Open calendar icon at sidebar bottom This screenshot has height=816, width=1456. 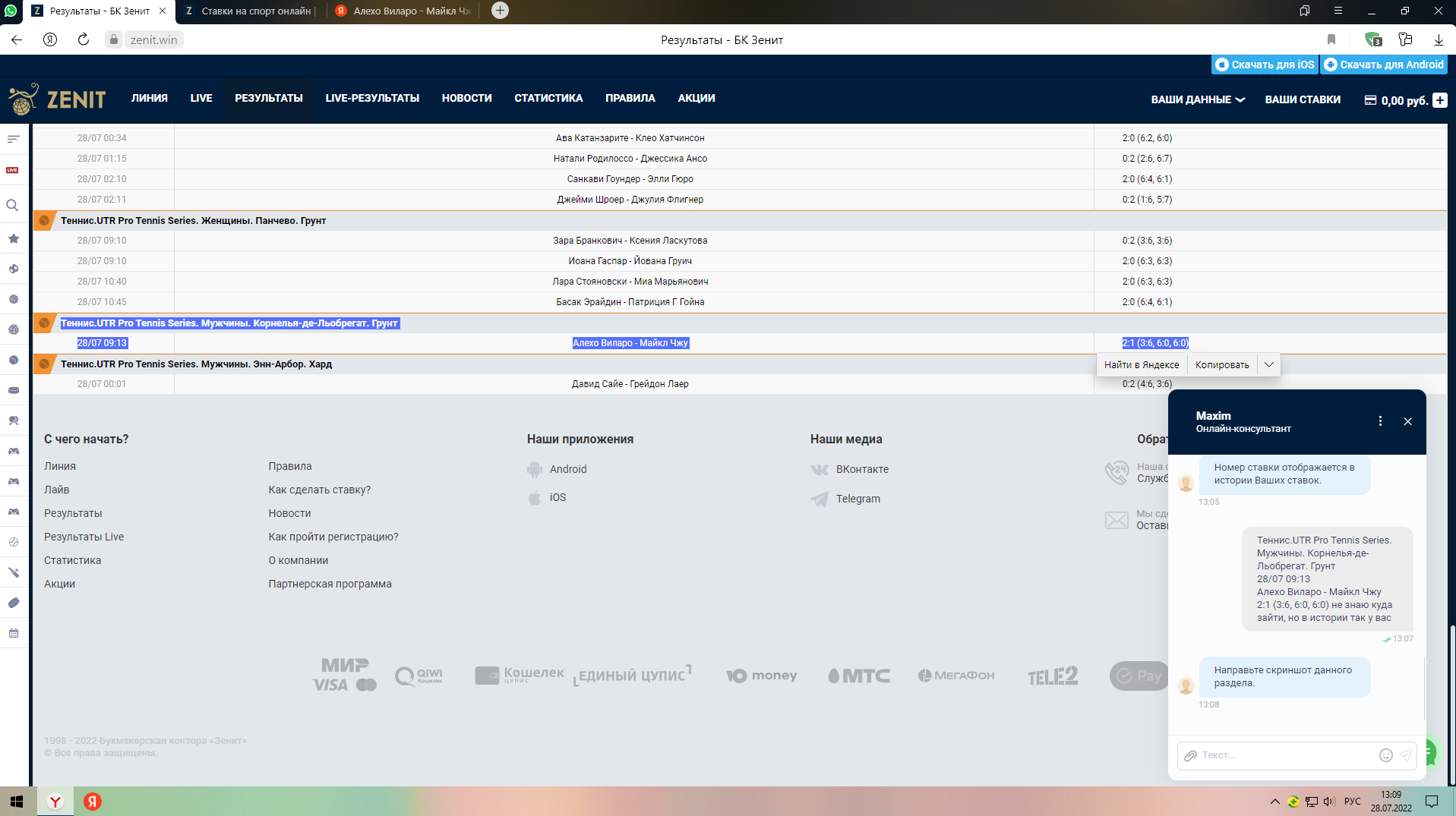point(14,633)
